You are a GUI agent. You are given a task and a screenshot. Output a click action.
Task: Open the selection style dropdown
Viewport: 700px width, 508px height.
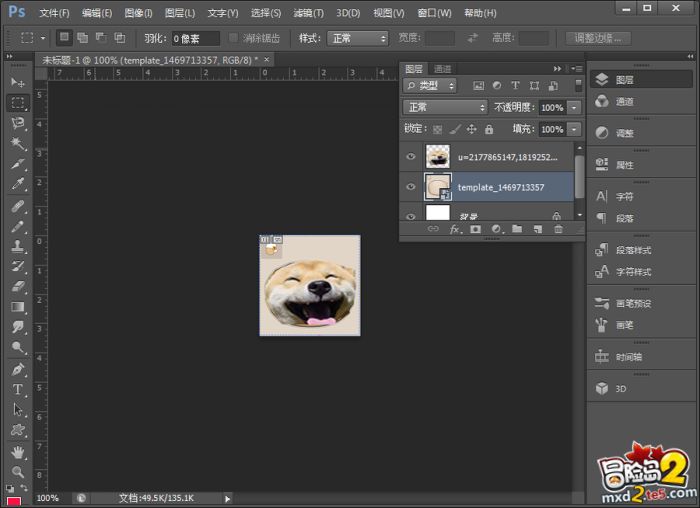click(x=358, y=38)
